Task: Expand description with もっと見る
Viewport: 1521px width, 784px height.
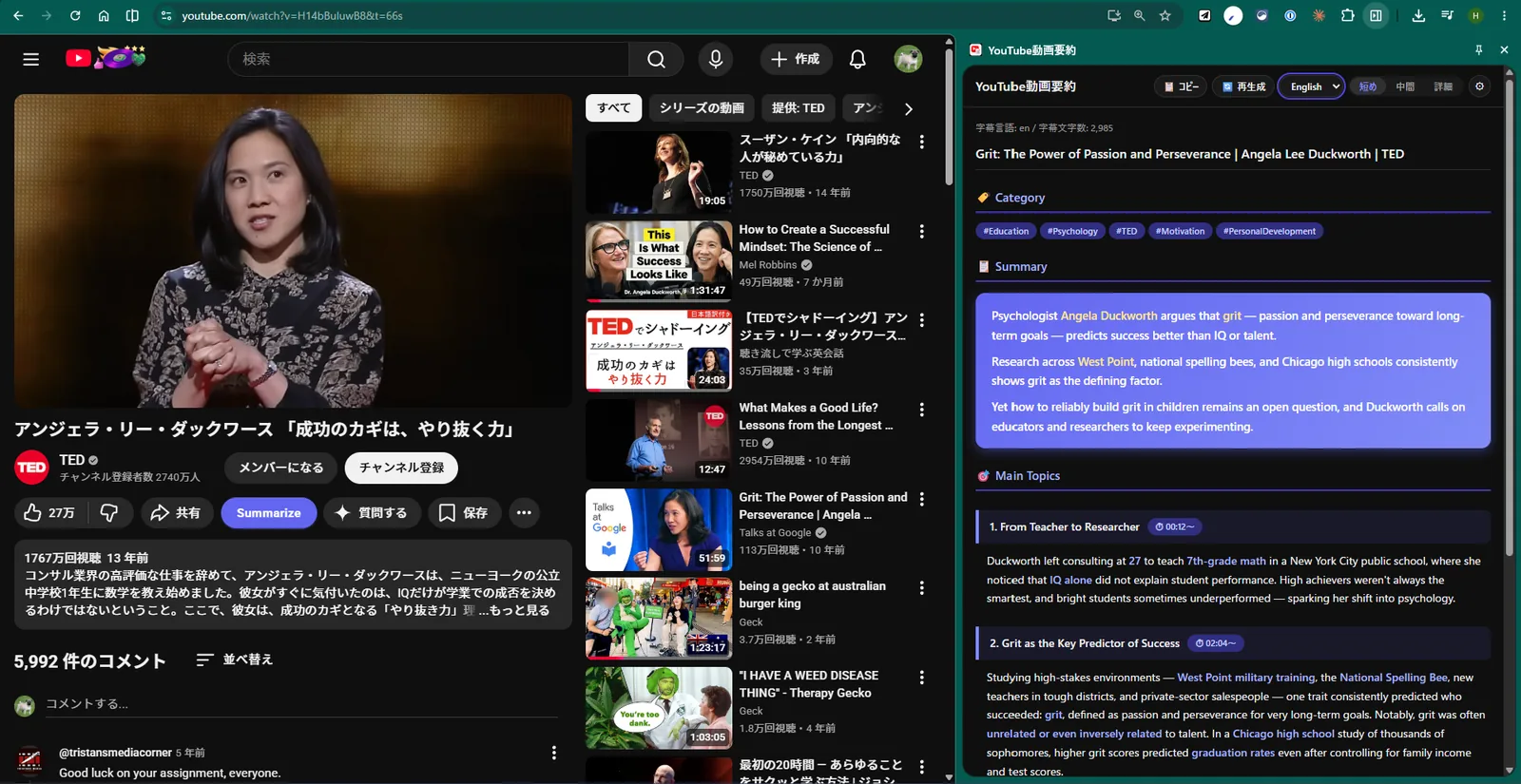Action: coord(520,610)
